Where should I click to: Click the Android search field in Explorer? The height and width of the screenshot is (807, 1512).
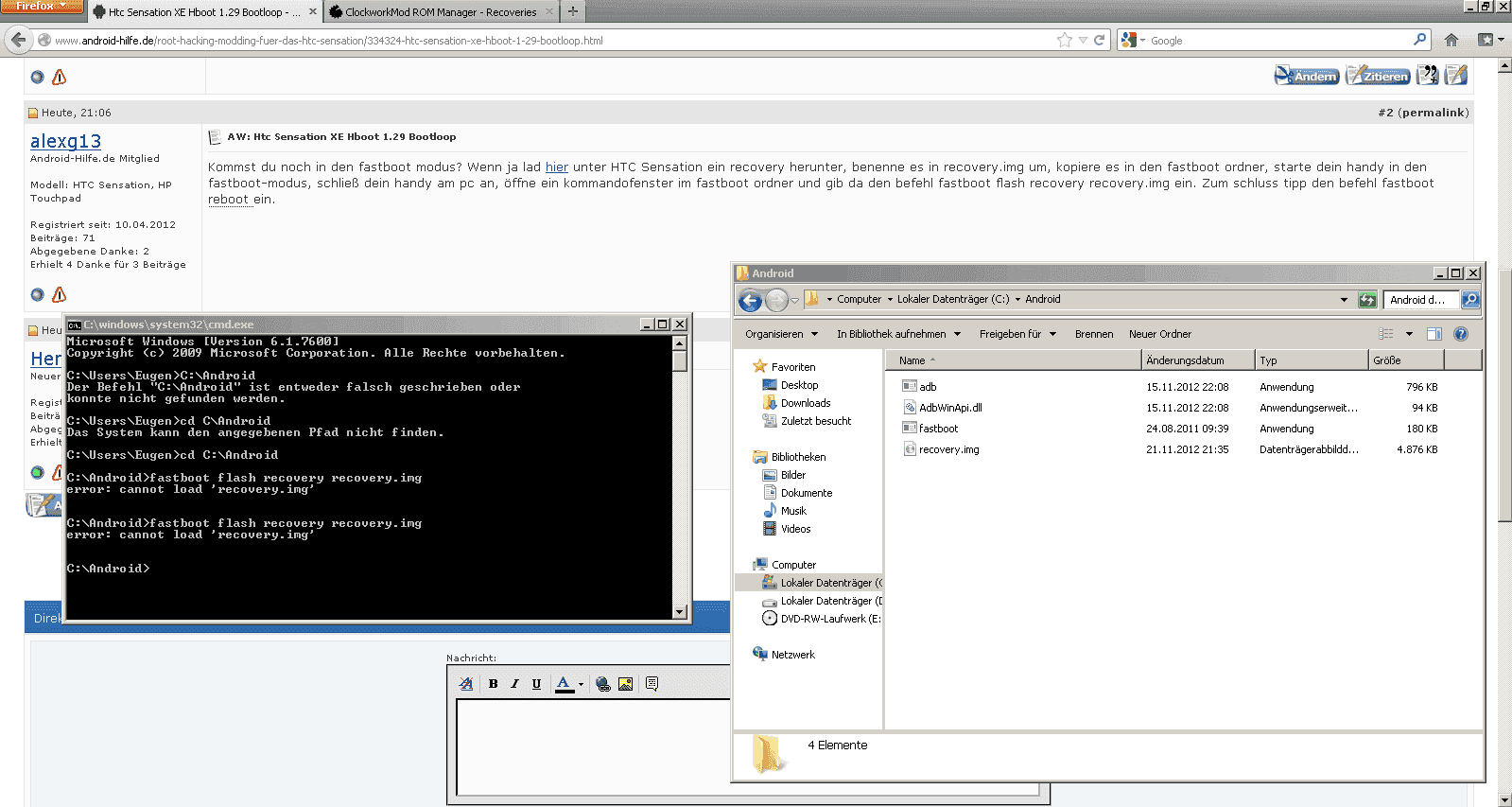tap(1421, 299)
